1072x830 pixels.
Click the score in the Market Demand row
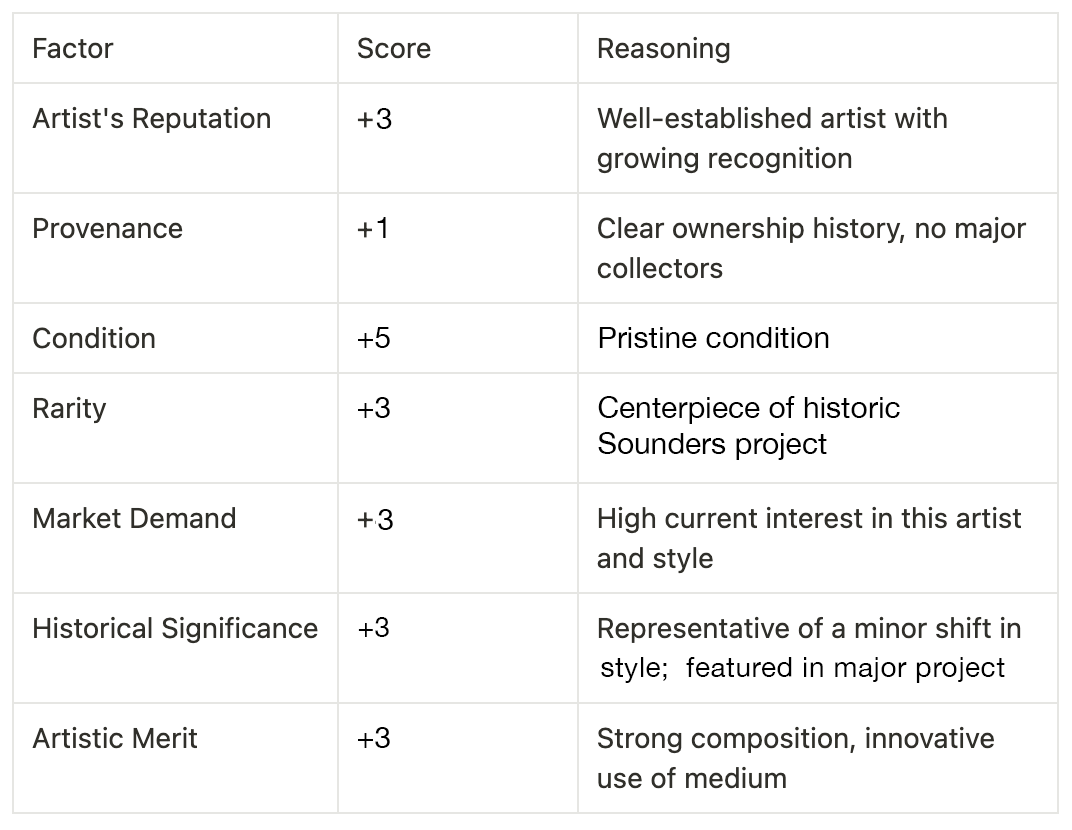pos(374,518)
